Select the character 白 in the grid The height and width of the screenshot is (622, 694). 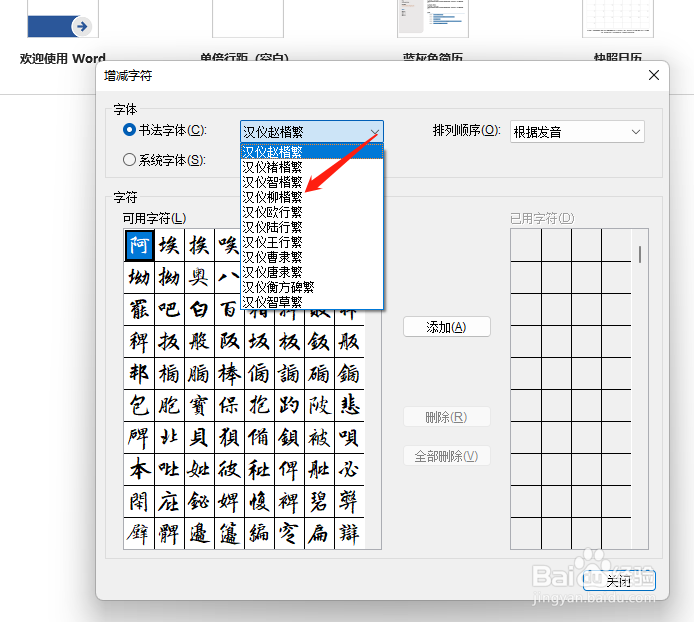click(199, 309)
